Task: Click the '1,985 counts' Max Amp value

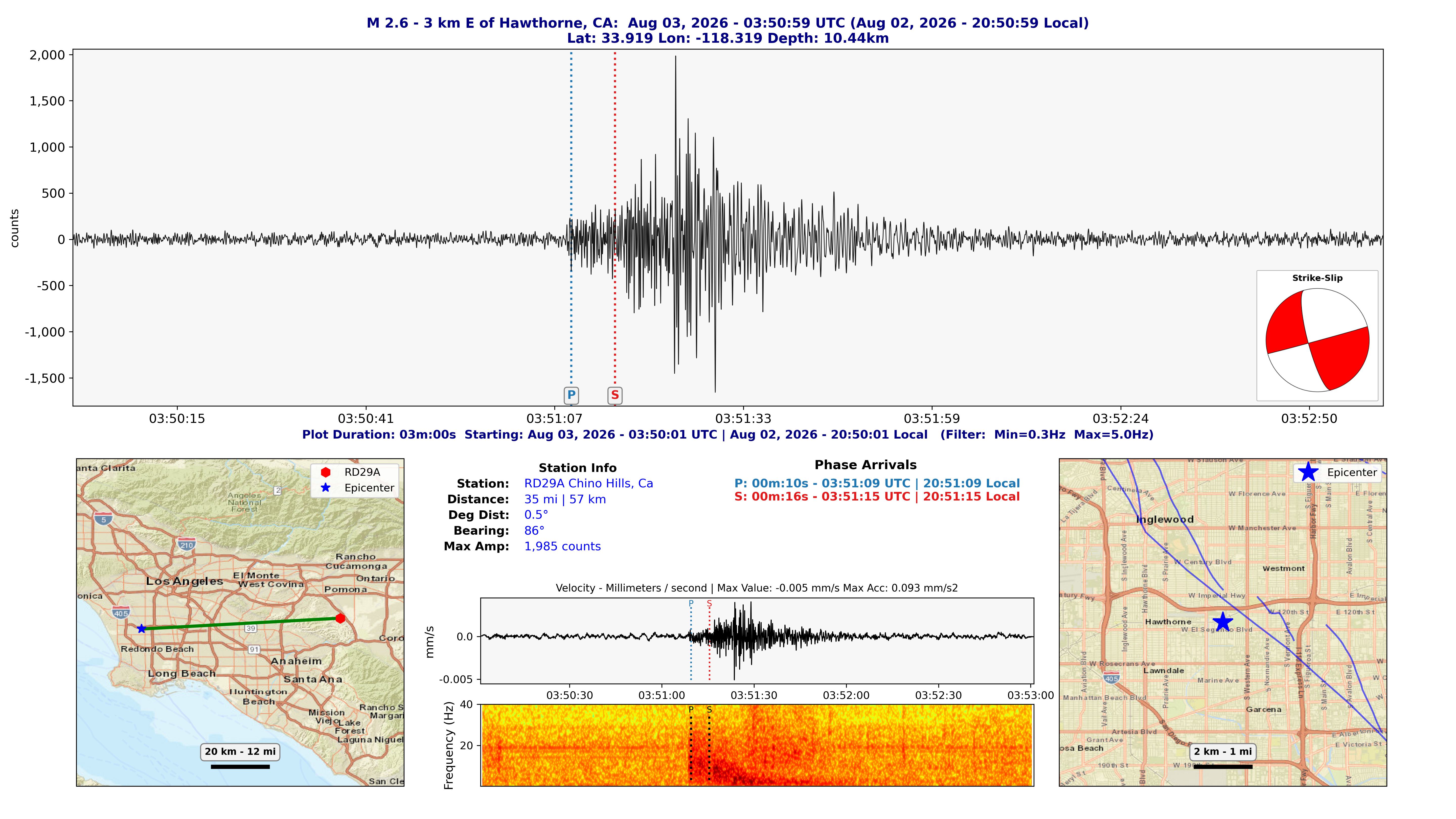Action: (563, 547)
